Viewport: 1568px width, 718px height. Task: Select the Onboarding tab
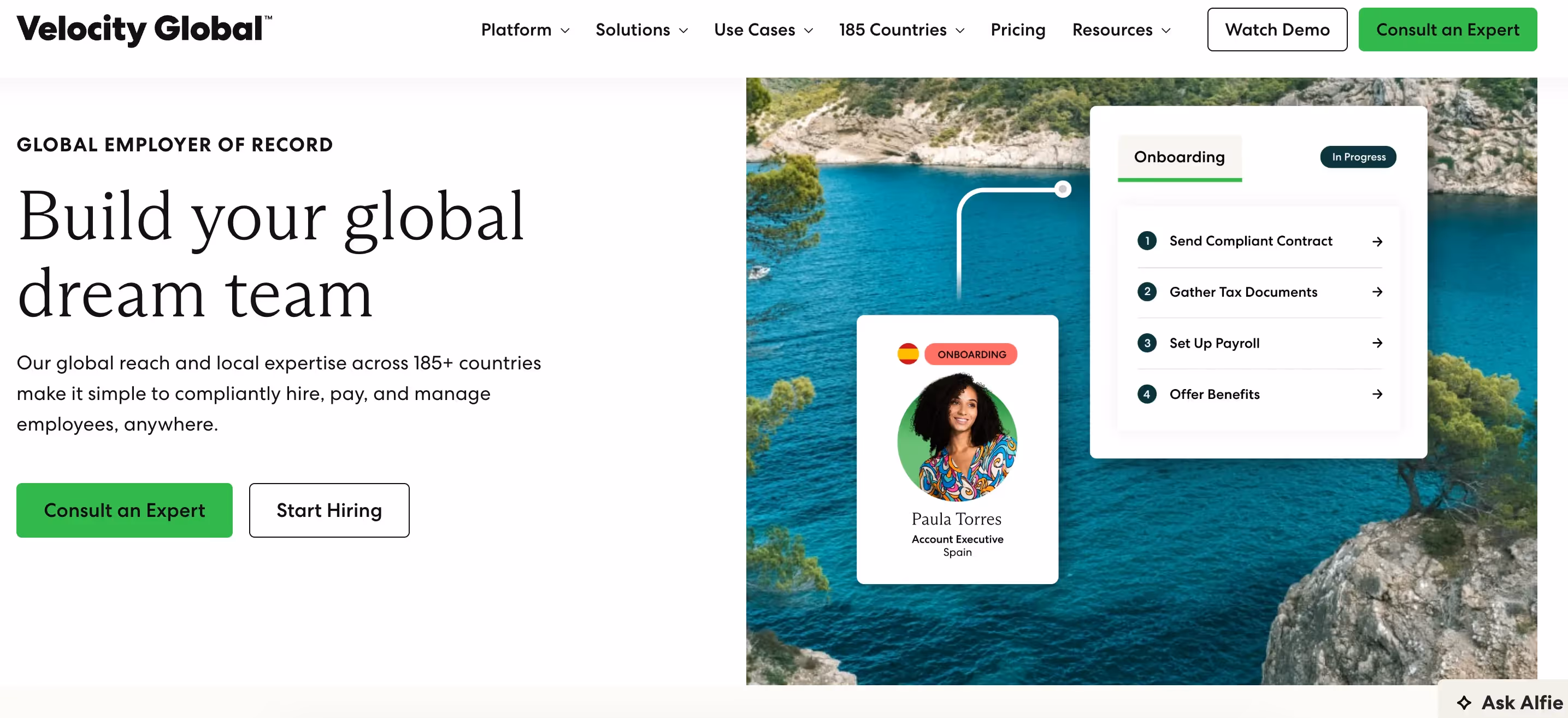tap(1179, 157)
